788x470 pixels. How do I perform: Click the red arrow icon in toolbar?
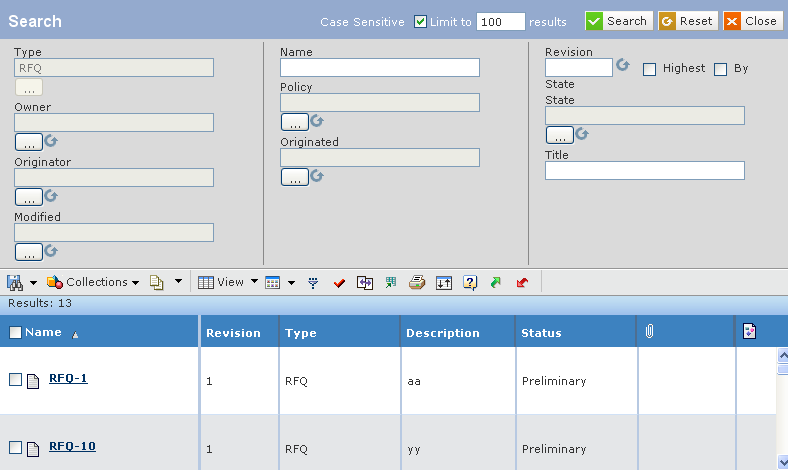pos(522,283)
